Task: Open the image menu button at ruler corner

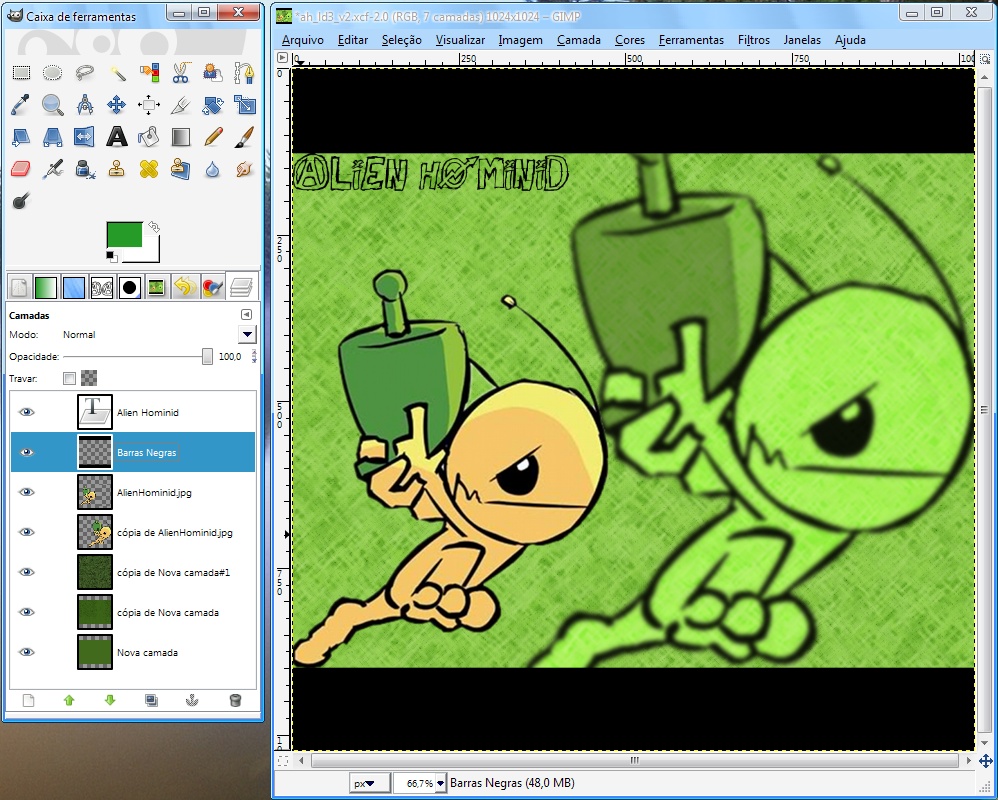Action: pyautogui.click(x=283, y=58)
